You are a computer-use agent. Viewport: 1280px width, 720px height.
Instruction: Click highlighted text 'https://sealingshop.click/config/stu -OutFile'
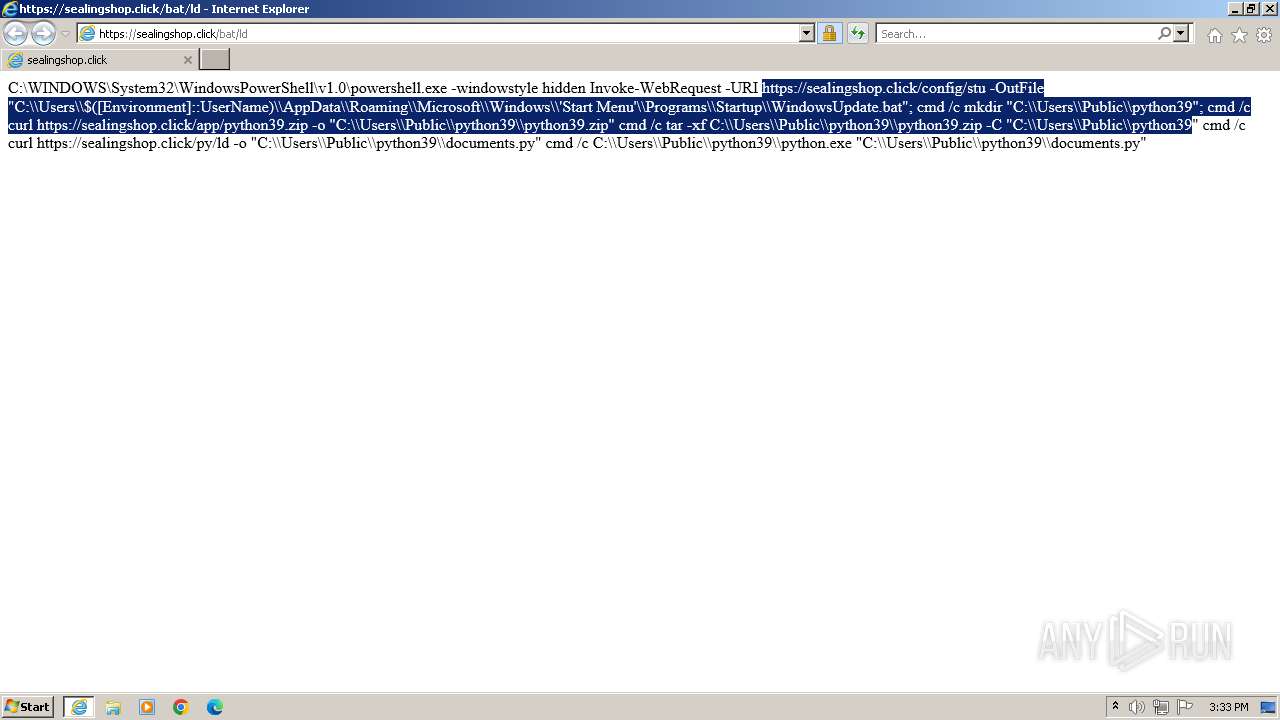(903, 88)
